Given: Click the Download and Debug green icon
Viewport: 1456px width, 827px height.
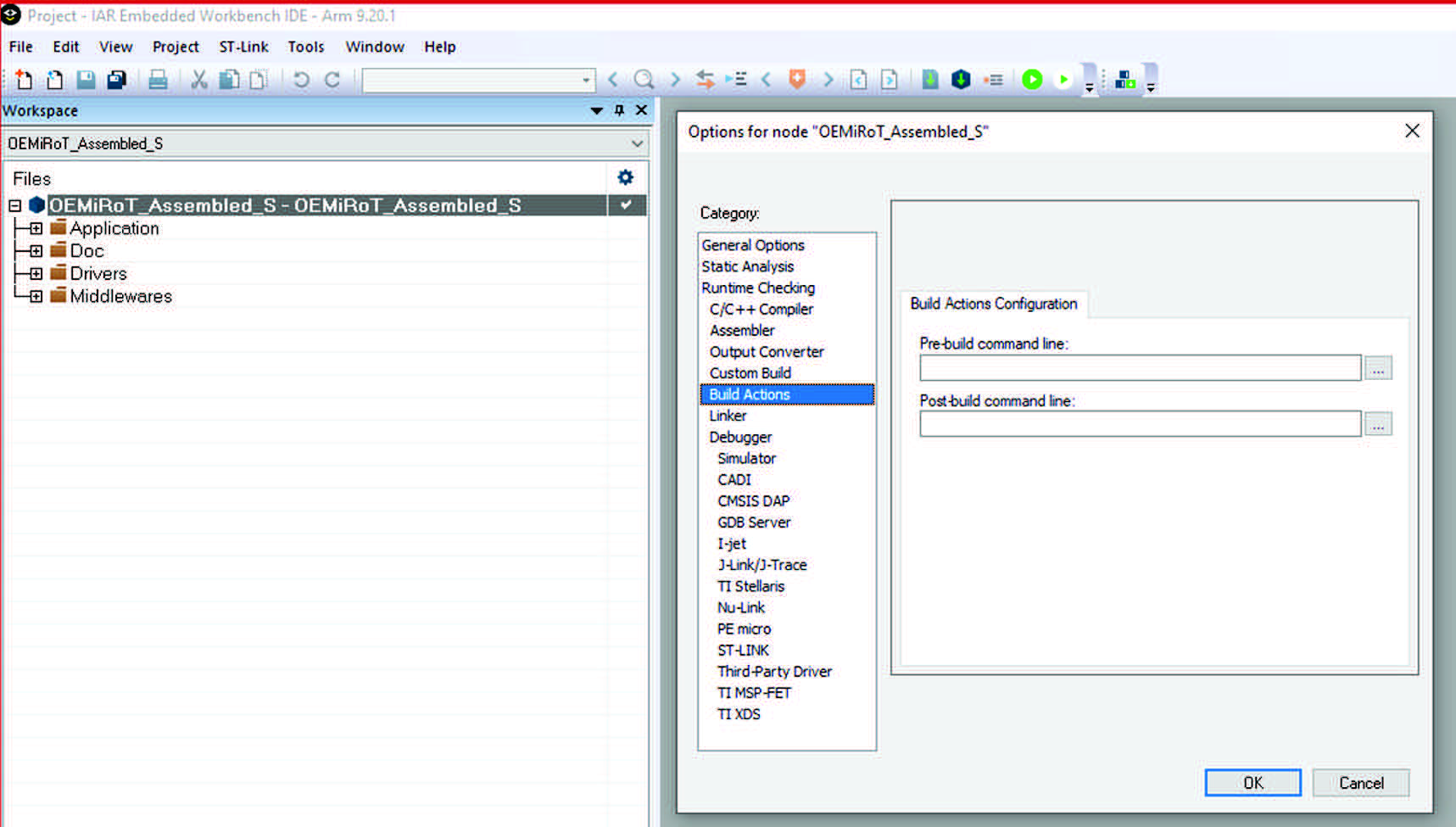Looking at the screenshot, I should [x=1032, y=80].
